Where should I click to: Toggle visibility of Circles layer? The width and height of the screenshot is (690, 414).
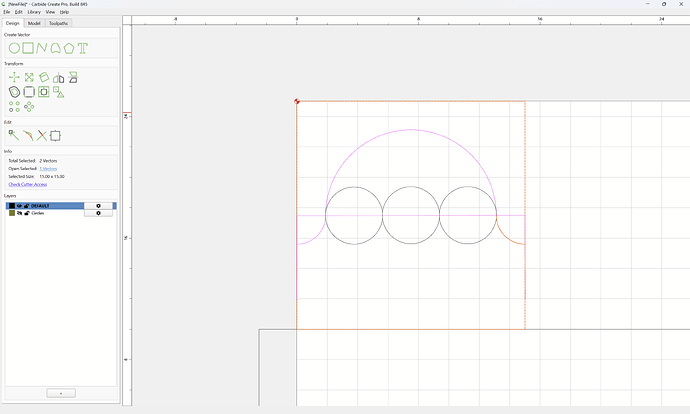coord(19,213)
